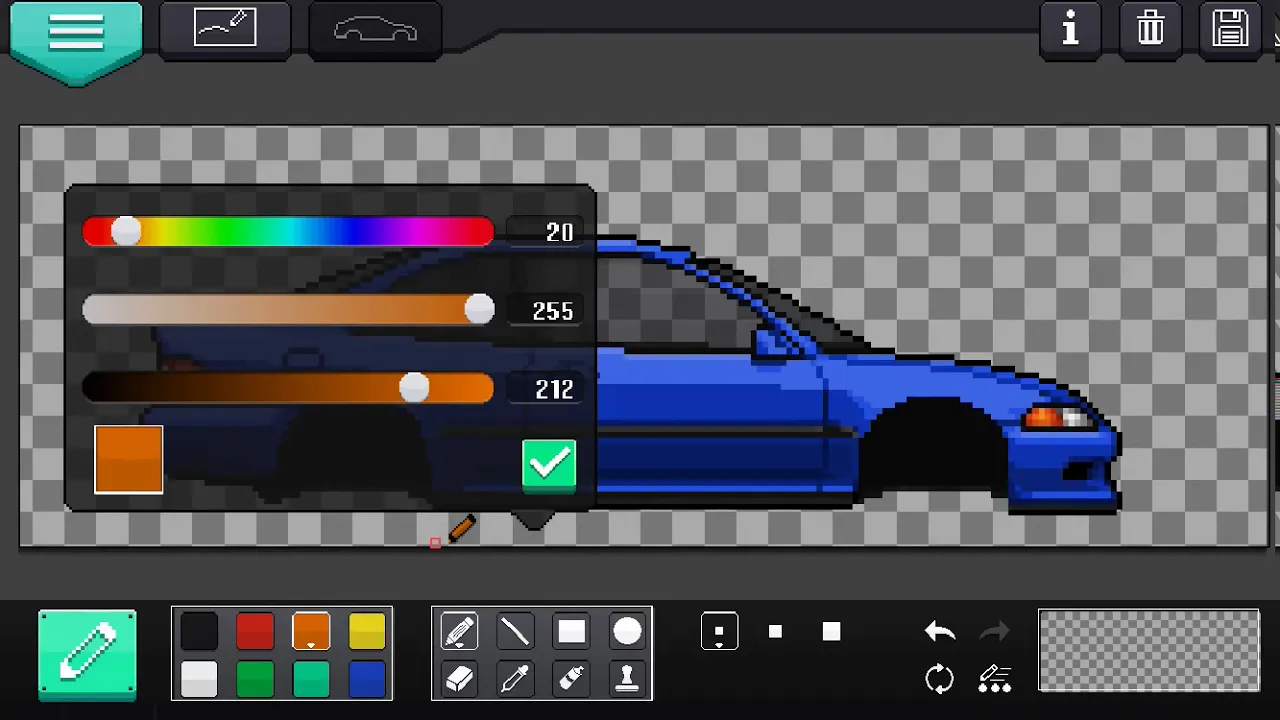Select the eraser tool
This screenshot has width=1280, height=720.
click(x=459, y=680)
